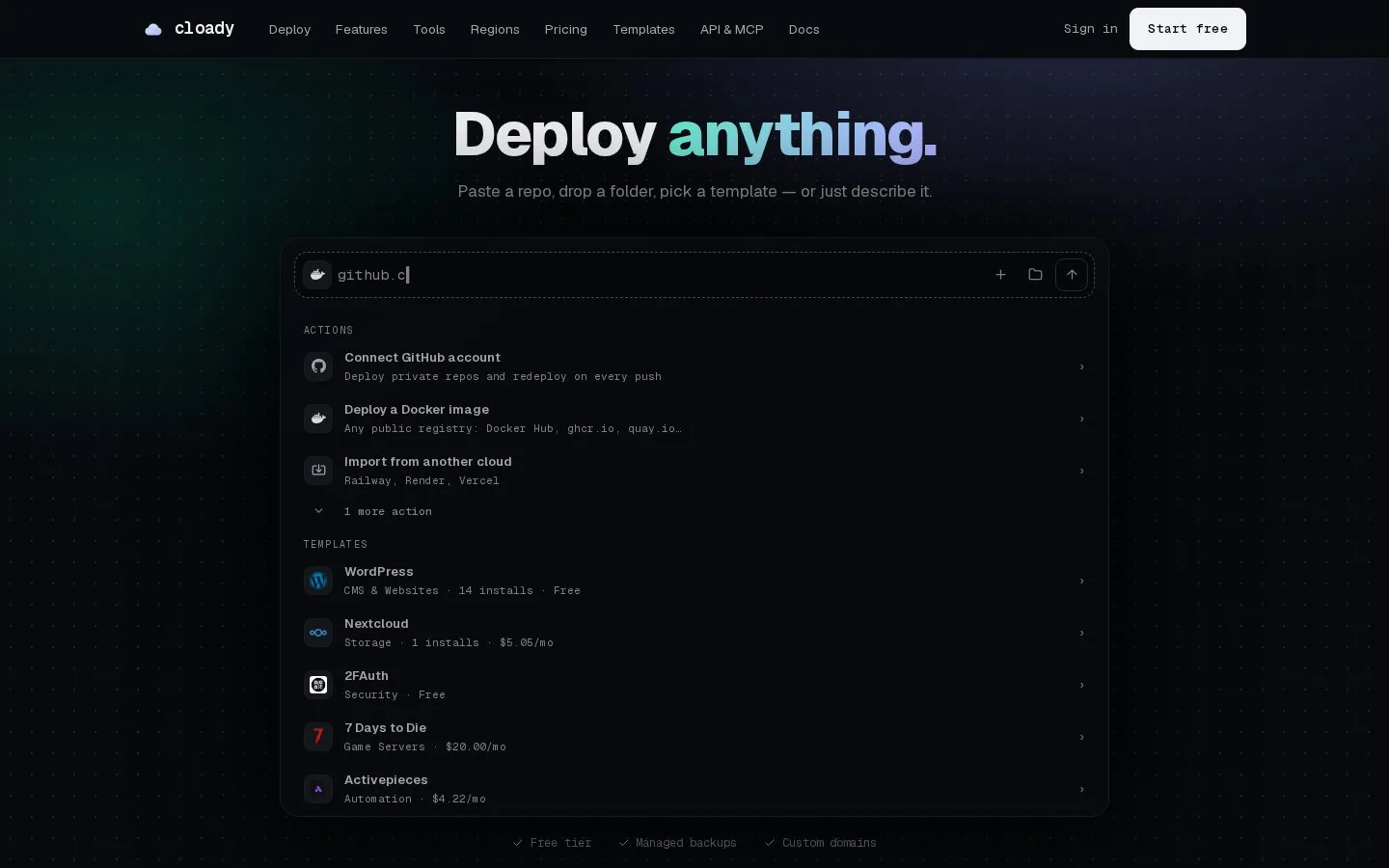Click the 2FAuth template icon
The image size is (1389, 868).
pos(318,685)
